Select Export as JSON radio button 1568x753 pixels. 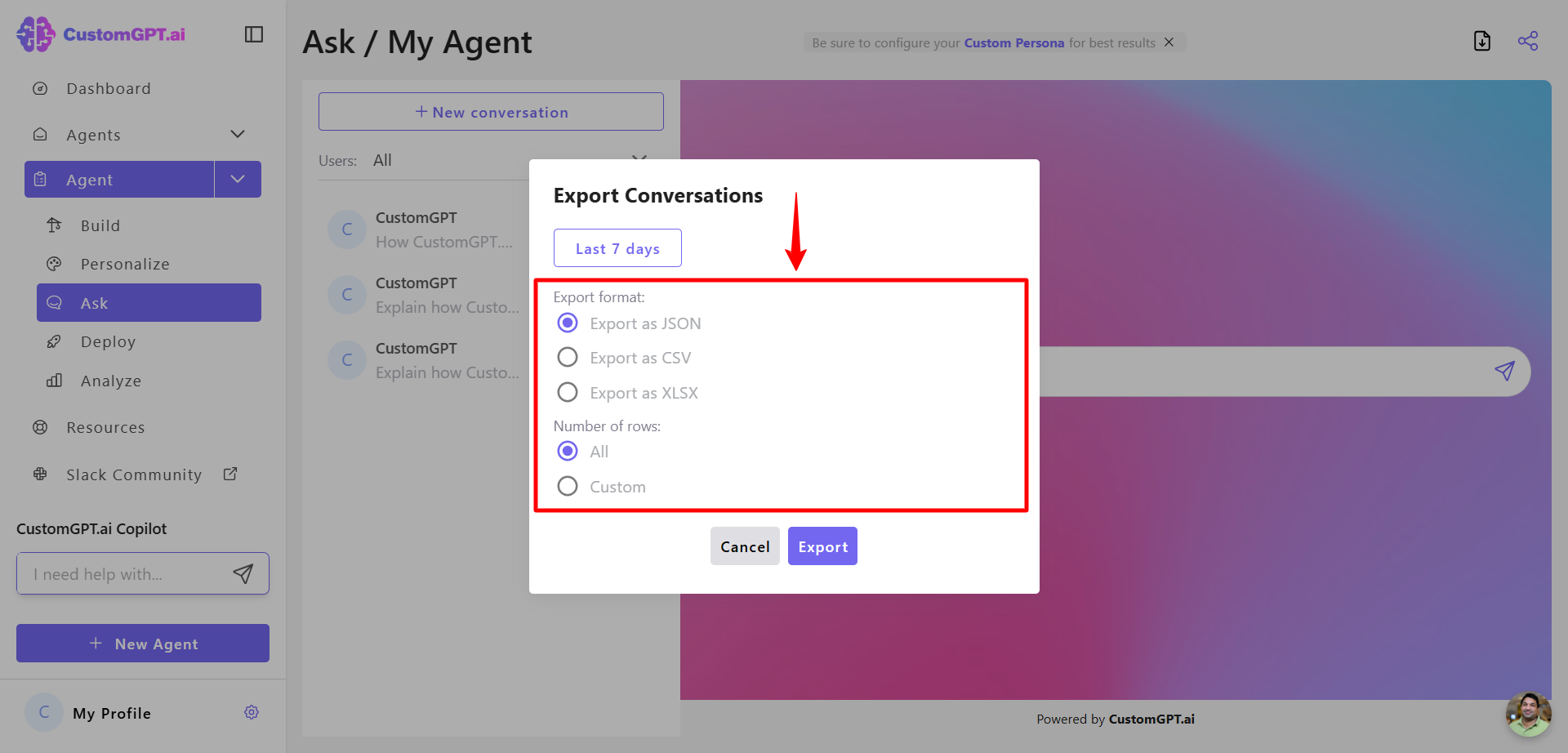tap(568, 323)
